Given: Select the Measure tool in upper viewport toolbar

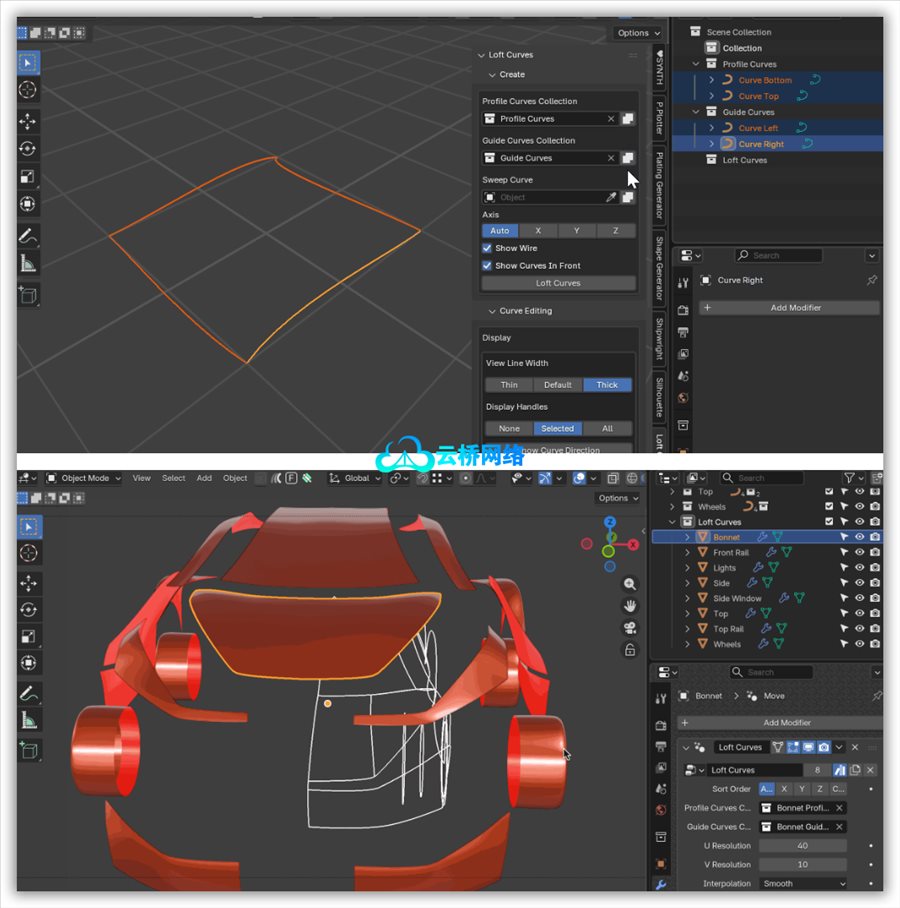Looking at the screenshot, I should (x=28, y=265).
